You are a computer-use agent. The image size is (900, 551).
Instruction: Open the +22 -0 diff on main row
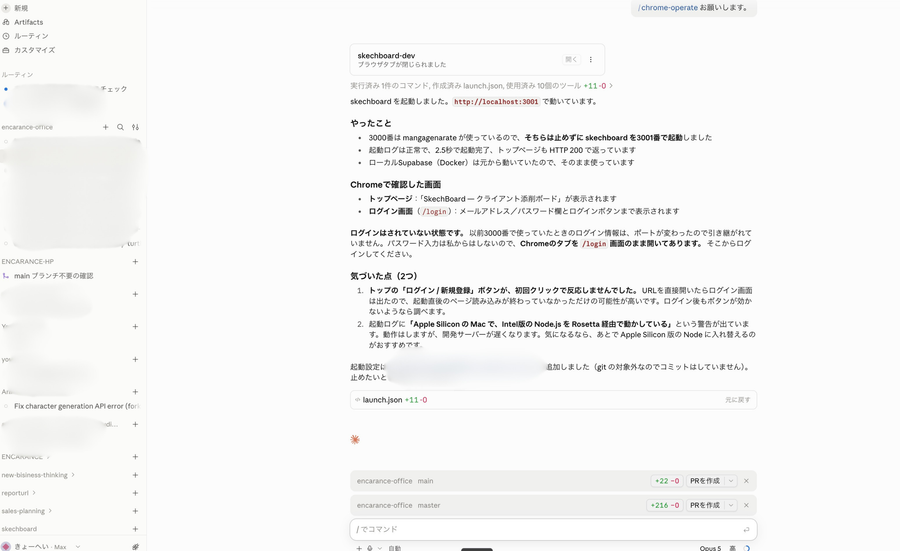pos(666,481)
